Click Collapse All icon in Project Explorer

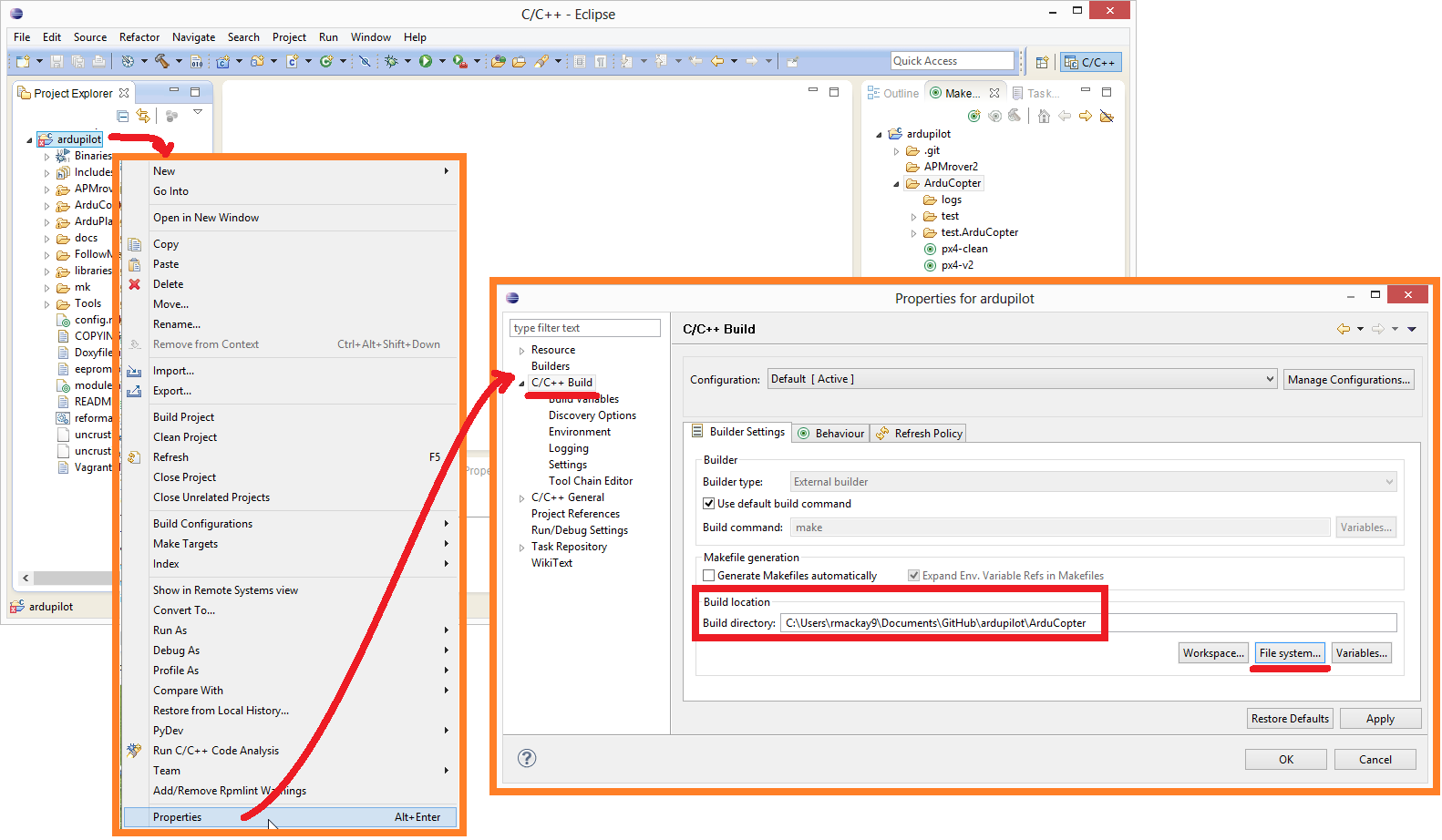(x=123, y=116)
